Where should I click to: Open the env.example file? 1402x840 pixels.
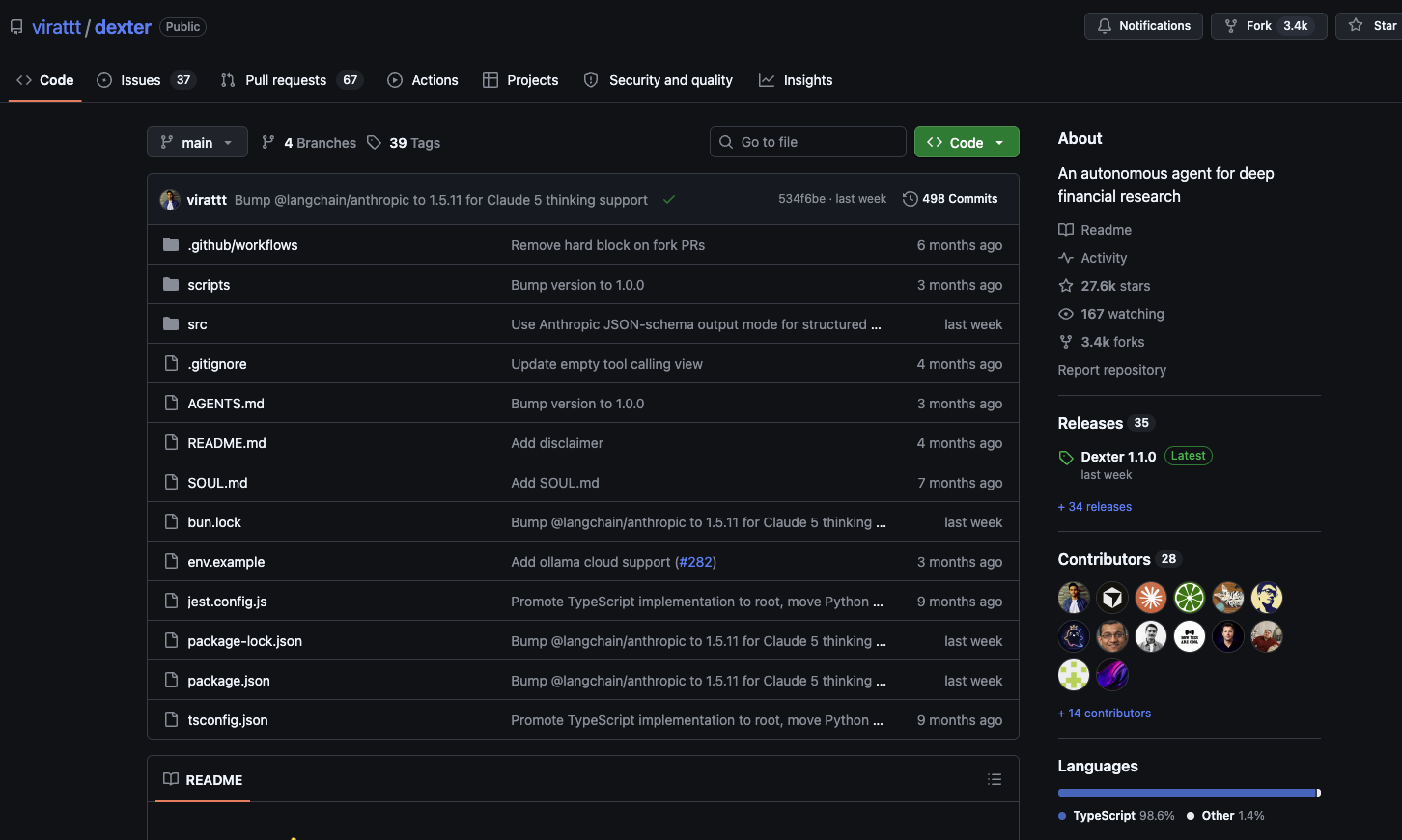coord(226,562)
